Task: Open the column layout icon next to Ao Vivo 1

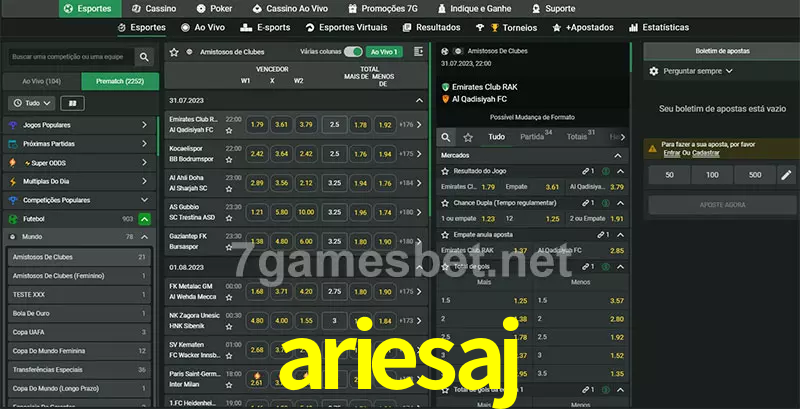Action: tap(418, 52)
